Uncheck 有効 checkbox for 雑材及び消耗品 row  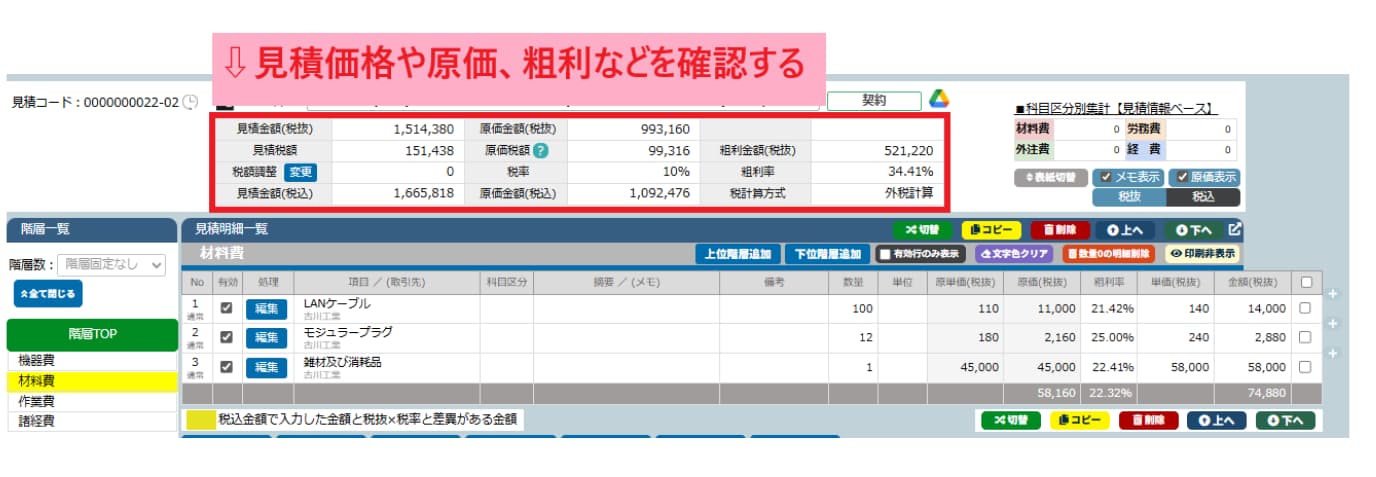(x=226, y=367)
